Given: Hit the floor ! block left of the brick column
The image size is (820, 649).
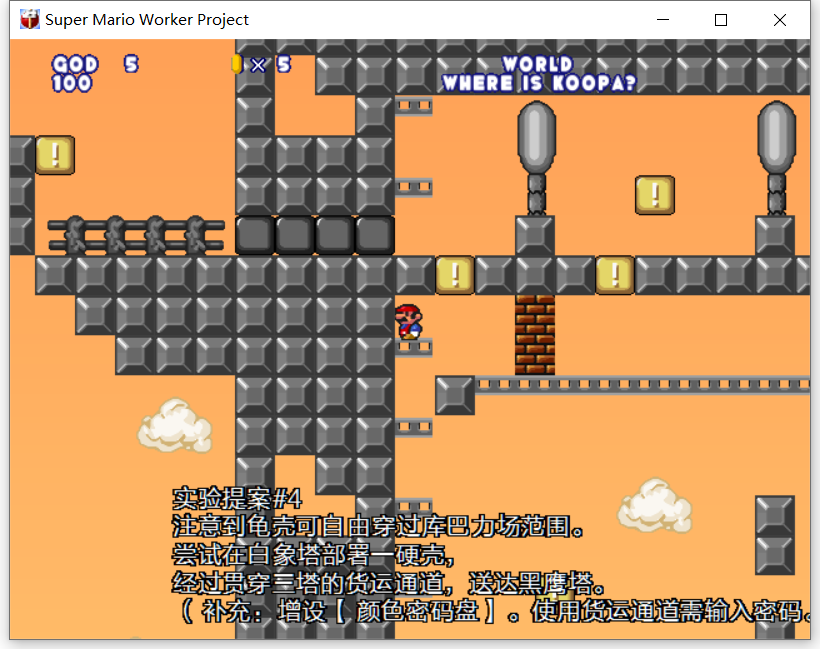Looking at the screenshot, I should 454,275.
